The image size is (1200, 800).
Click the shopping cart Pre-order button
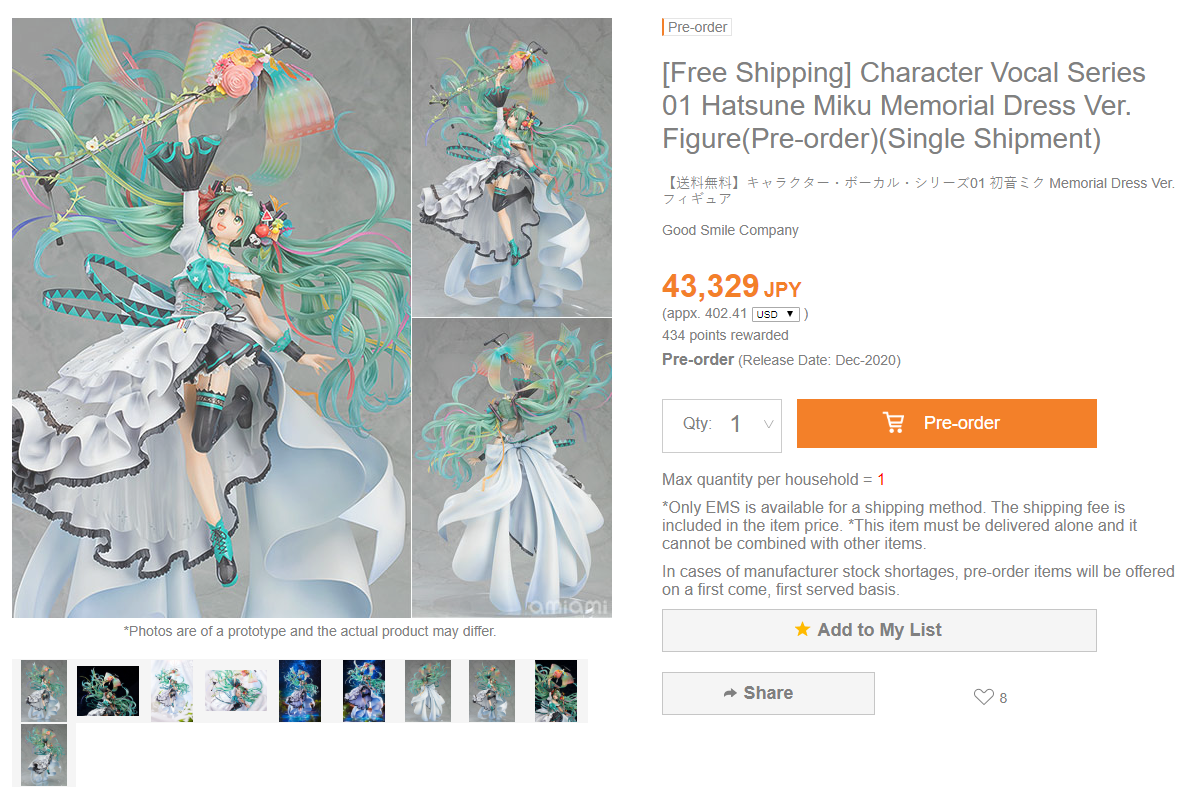(x=946, y=423)
